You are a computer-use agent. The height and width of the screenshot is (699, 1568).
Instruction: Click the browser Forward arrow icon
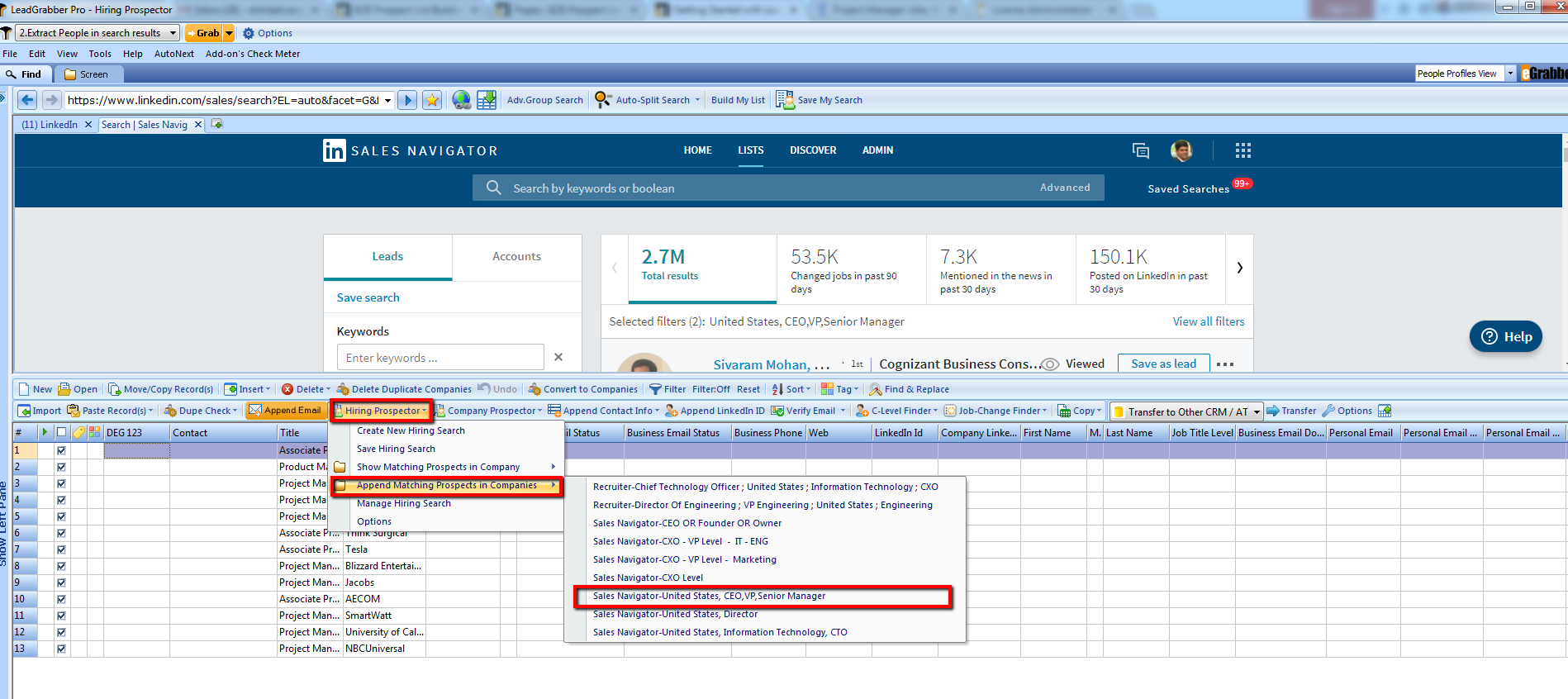tap(52, 100)
